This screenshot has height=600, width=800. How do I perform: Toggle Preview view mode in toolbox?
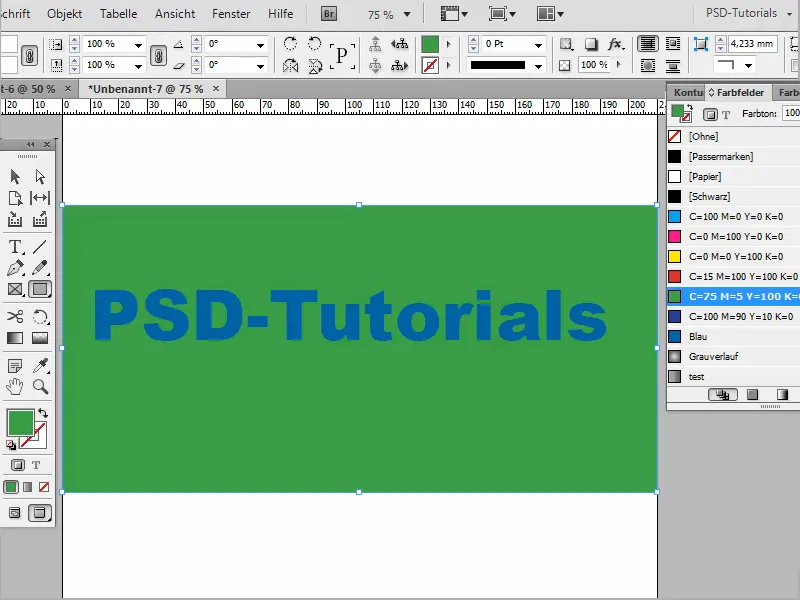tap(40, 513)
